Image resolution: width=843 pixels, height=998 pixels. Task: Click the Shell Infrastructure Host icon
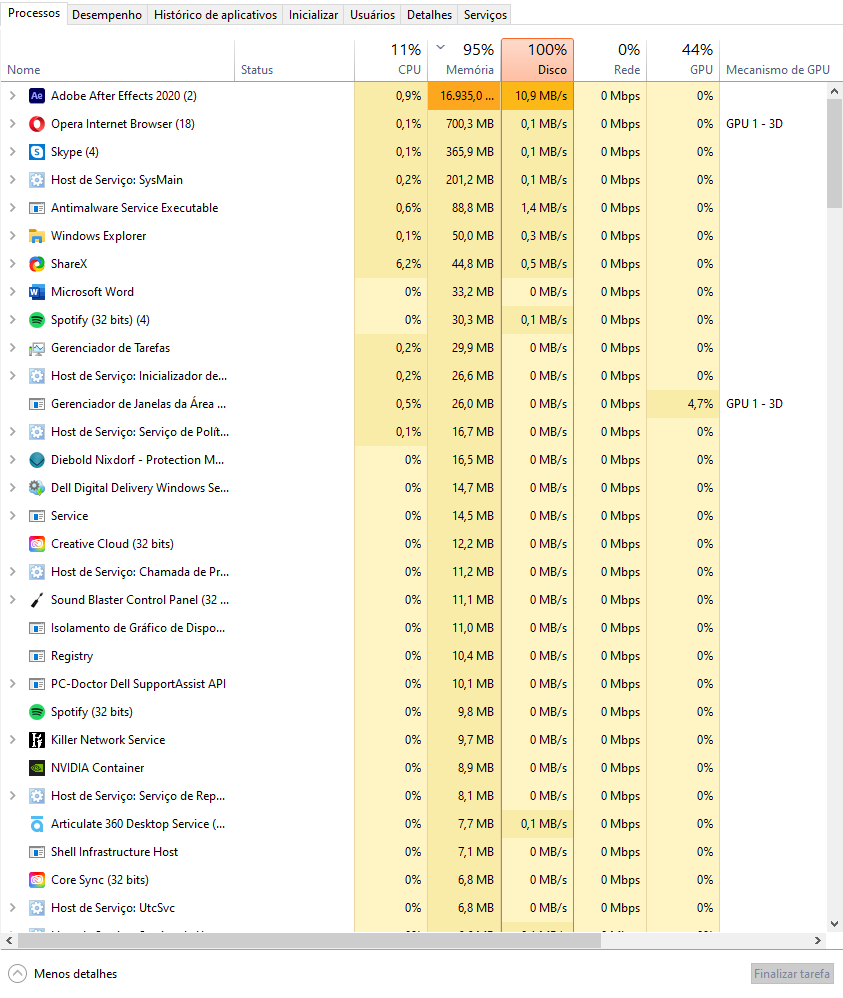pos(37,852)
